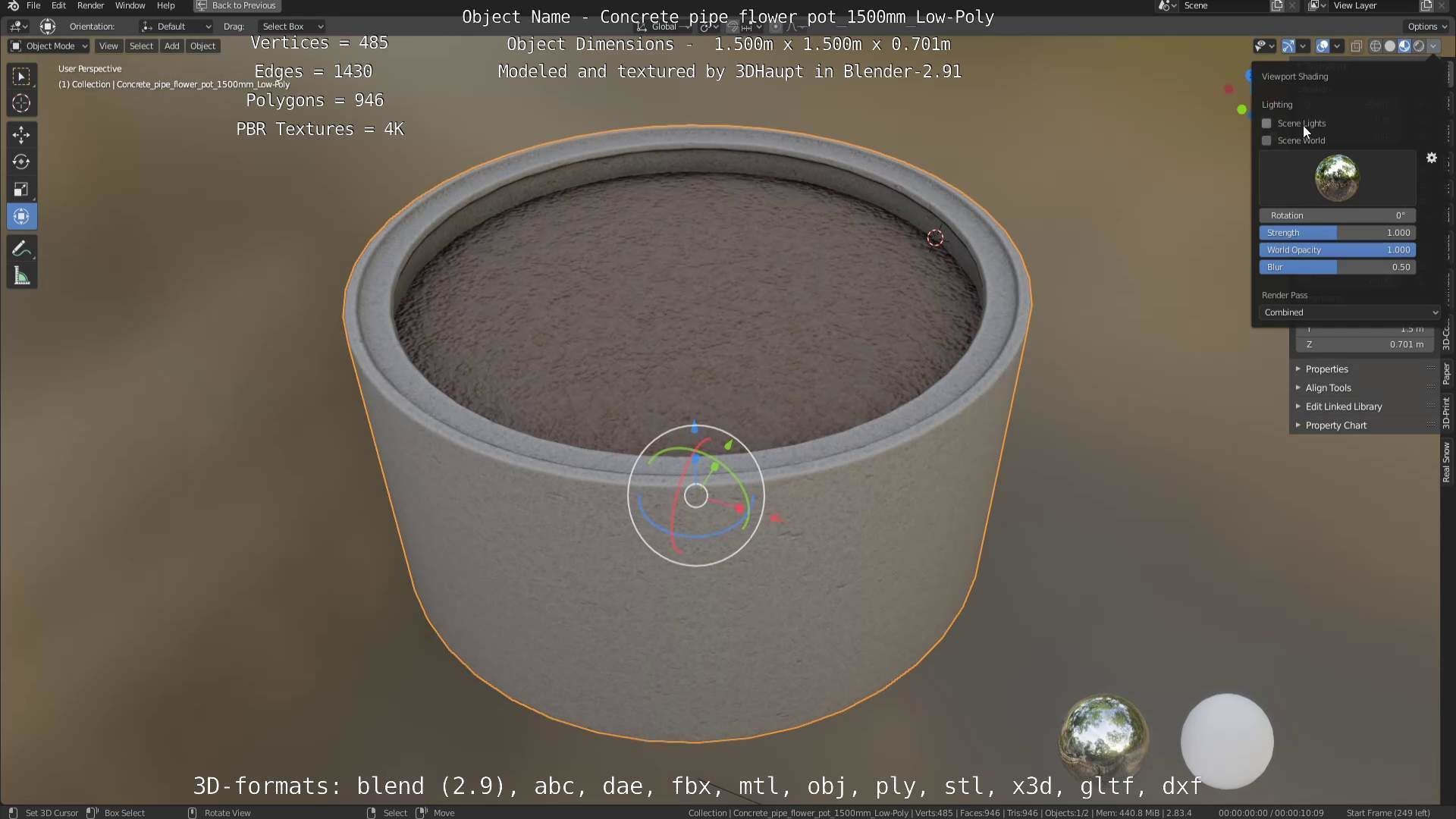This screenshot has width=1456, height=819.
Task: Click the Back to Previous screen icon
Action: point(202,5)
